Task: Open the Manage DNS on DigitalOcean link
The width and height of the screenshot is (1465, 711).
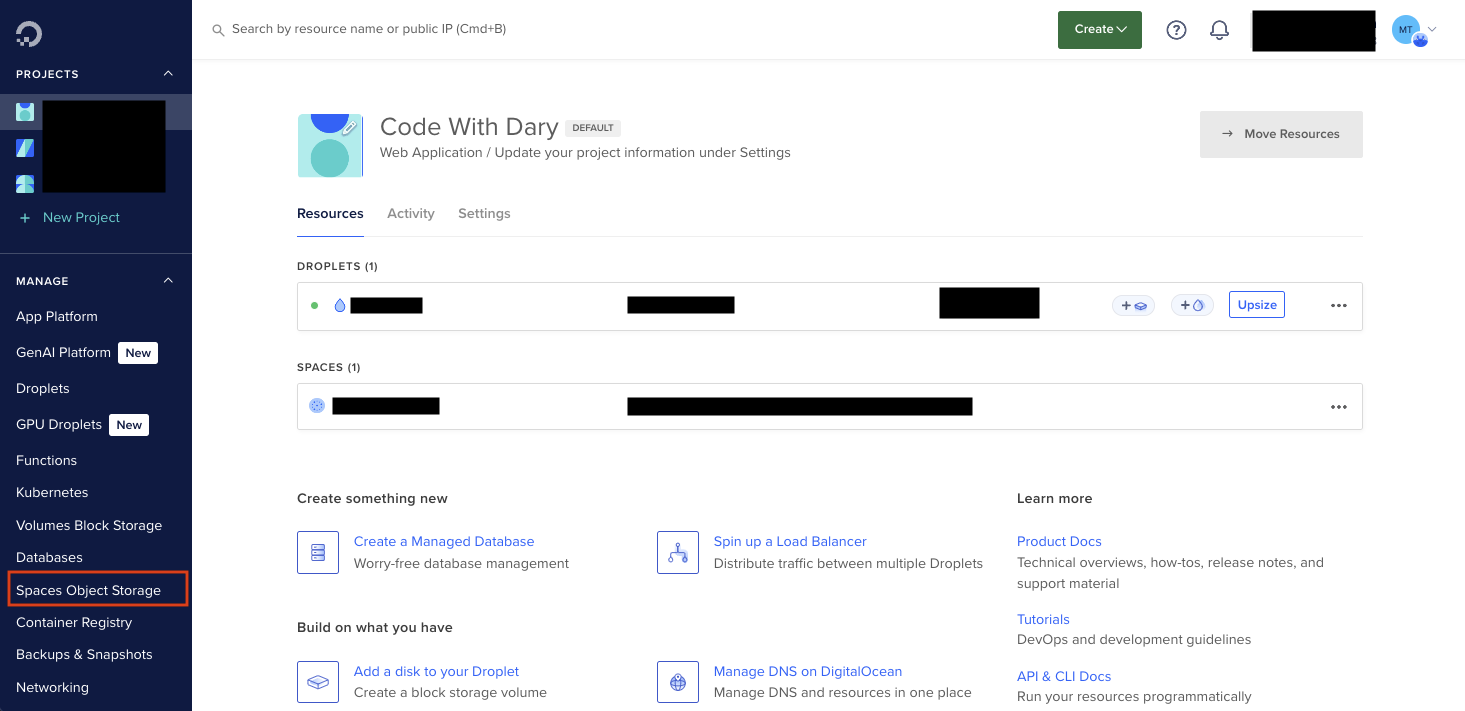Action: click(808, 671)
